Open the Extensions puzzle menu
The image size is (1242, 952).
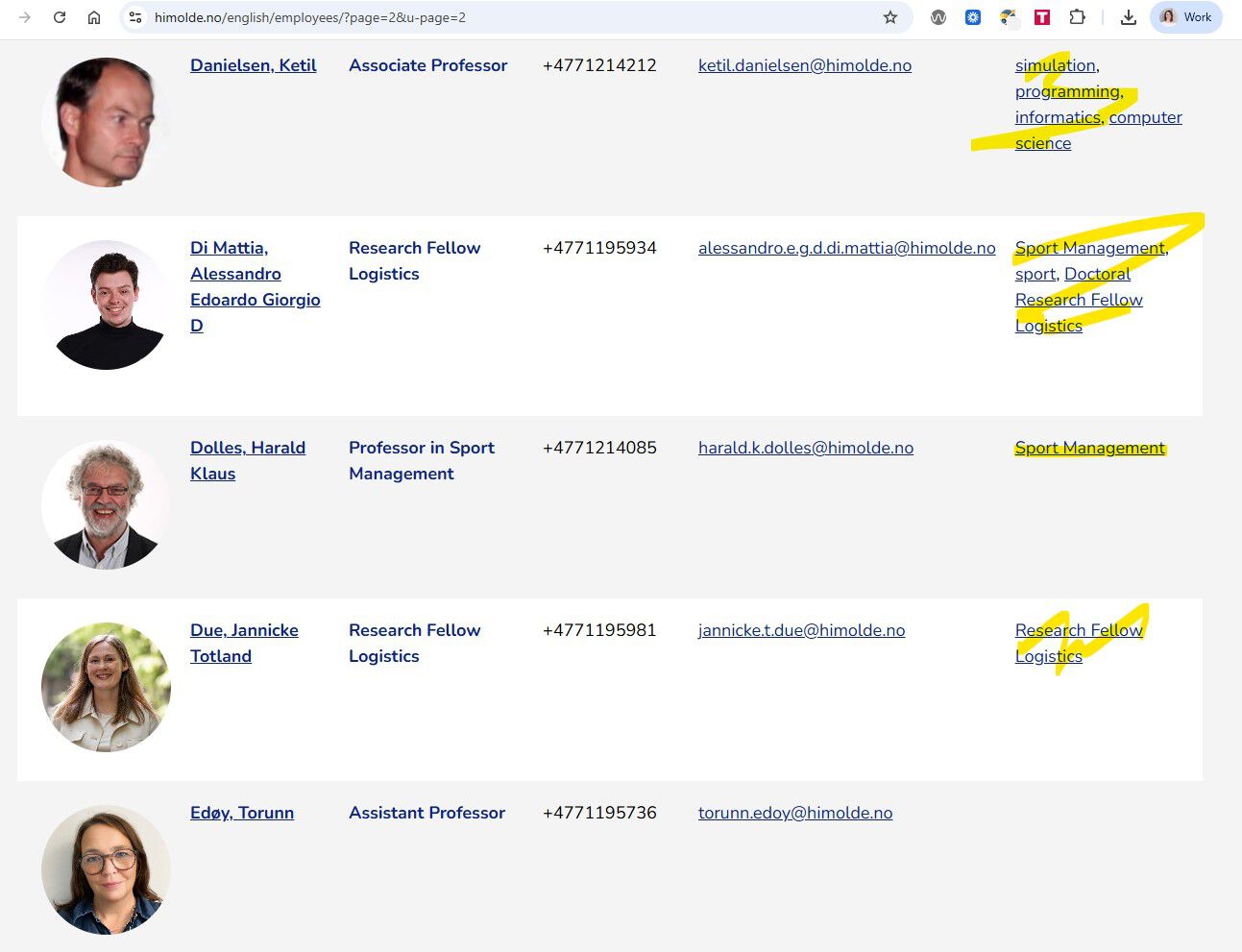[x=1077, y=17]
